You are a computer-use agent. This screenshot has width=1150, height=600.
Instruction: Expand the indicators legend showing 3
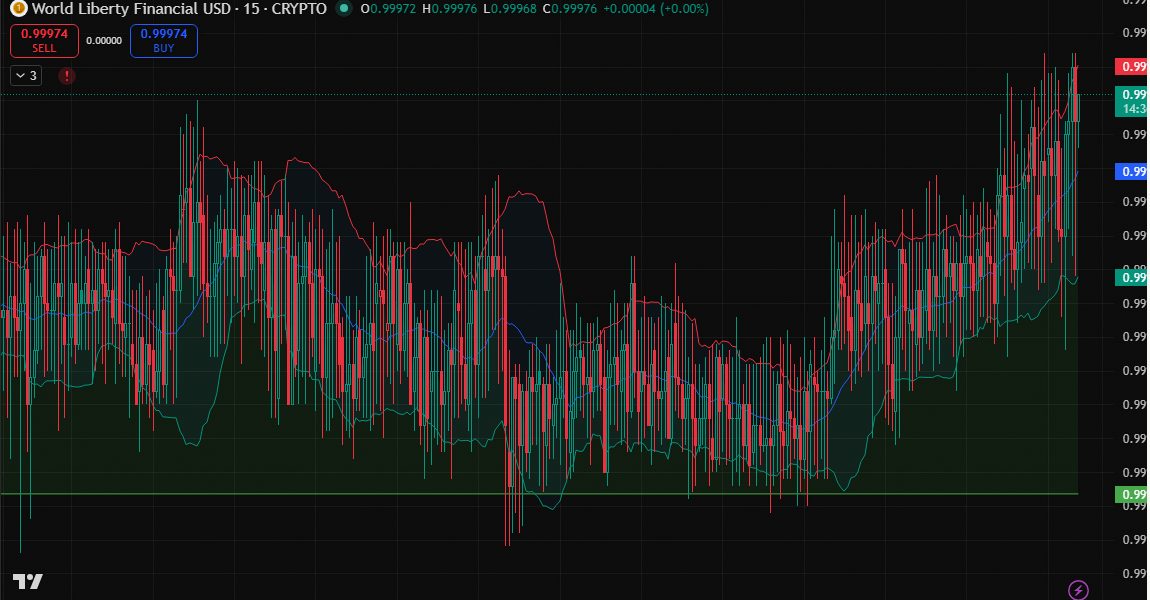pos(26,75)
